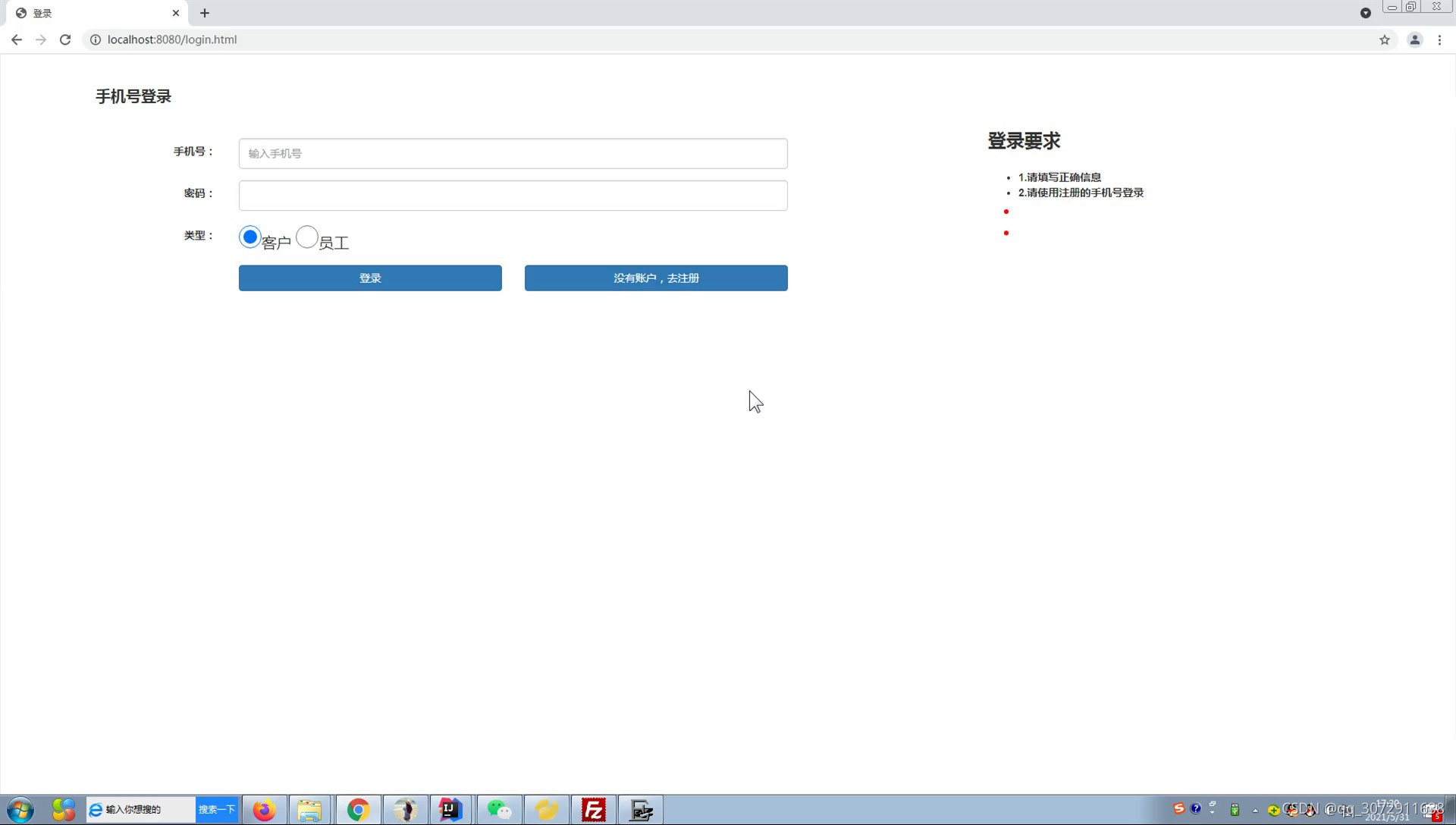View site information icon in address bar
The image size is (1456, 825).
[x=96, y=39]
